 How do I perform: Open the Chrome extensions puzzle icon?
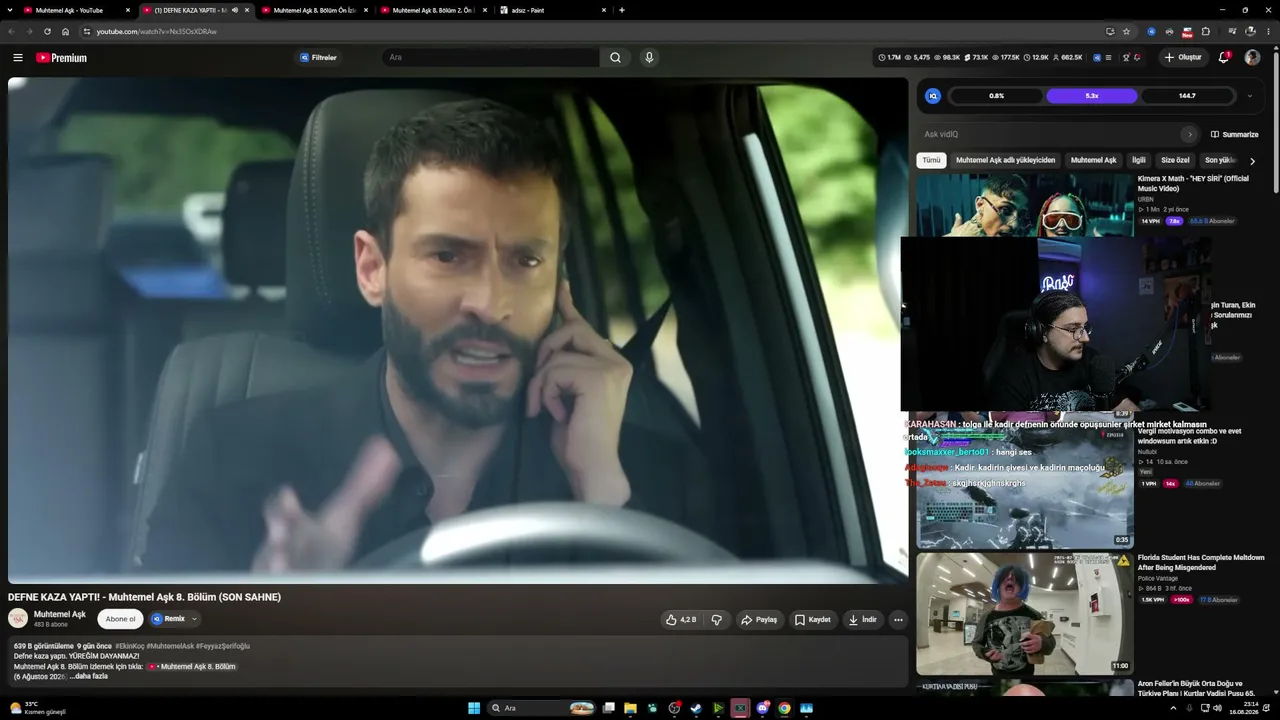coord(1206,31)
